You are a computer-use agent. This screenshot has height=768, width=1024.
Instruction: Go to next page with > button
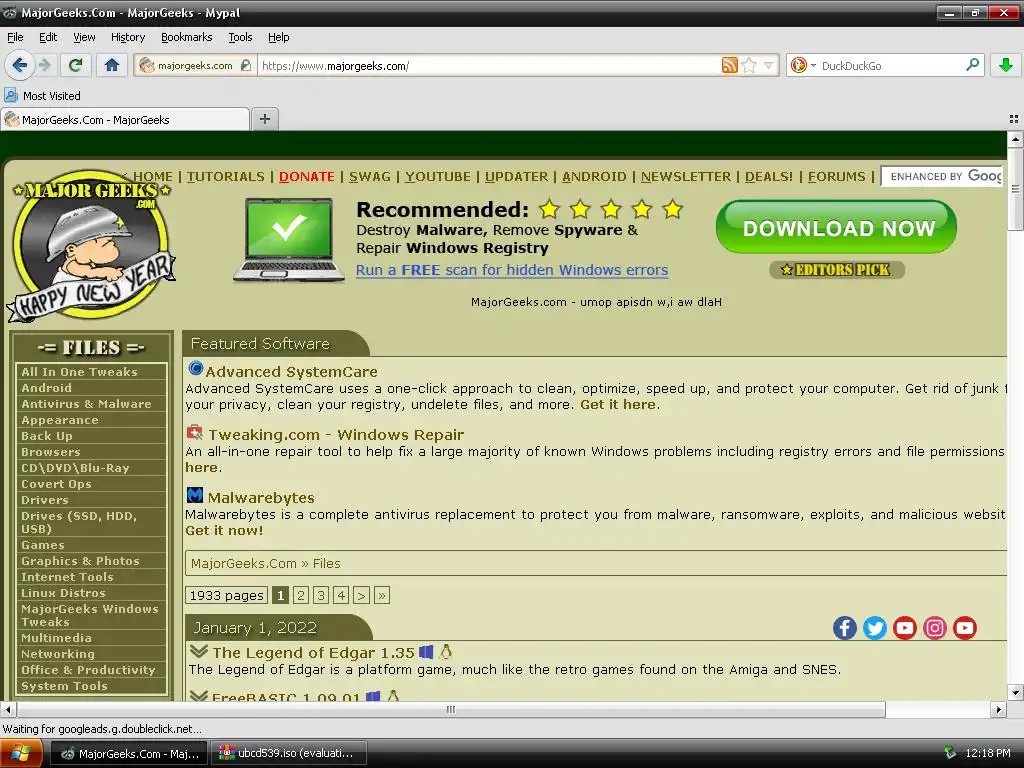point(361,595)
